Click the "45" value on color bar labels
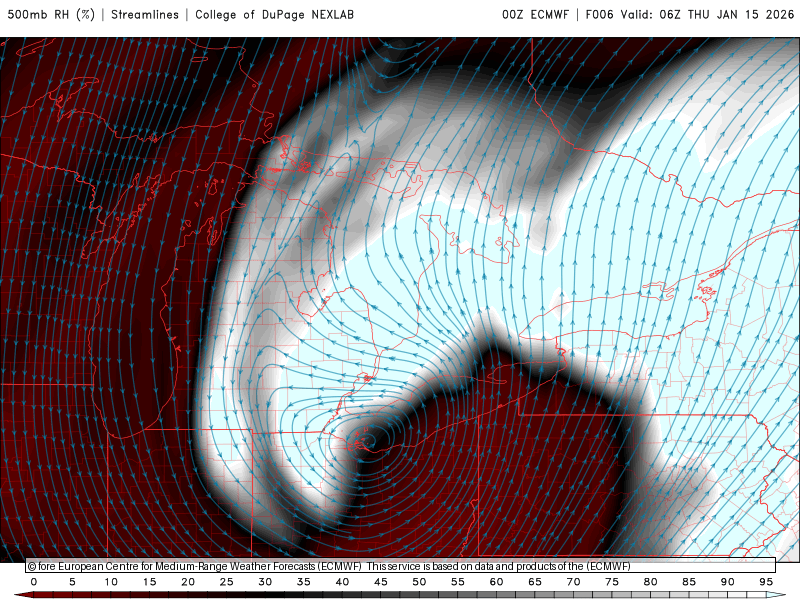The width and height of the screenshot is (800, 600). point(381,582)
